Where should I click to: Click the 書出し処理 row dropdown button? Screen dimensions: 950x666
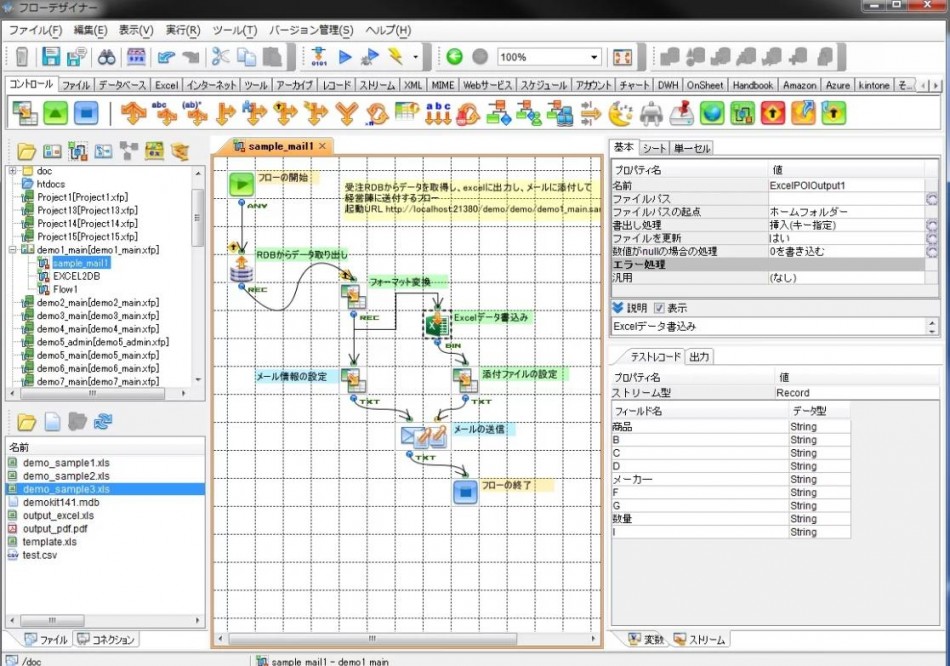coord(932,225)
